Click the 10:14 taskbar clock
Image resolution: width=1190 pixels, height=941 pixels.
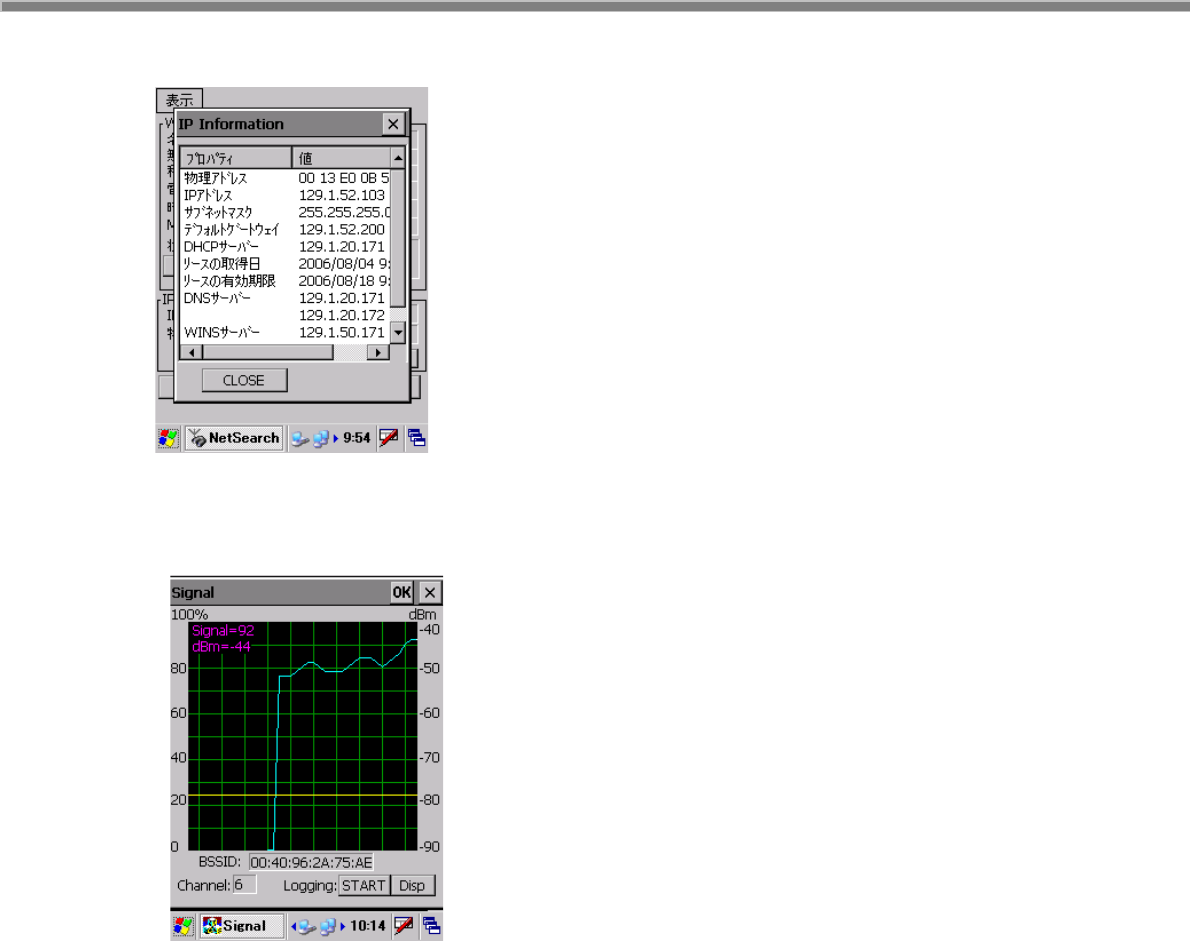coord(367,926)
